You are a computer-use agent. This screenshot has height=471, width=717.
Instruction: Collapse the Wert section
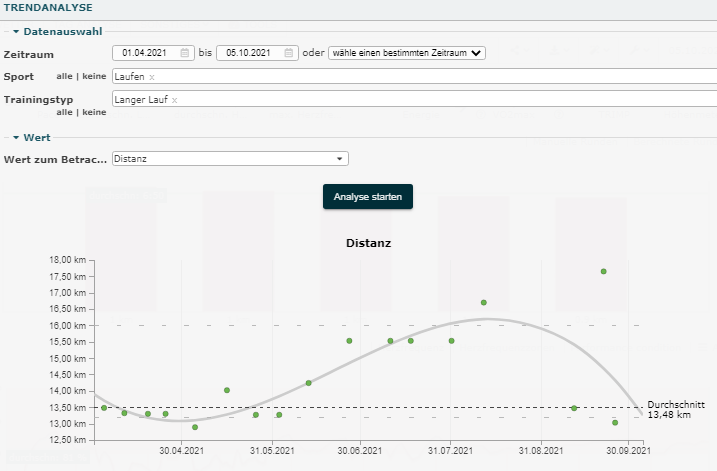pyautogui.click(x=16, y=138)
